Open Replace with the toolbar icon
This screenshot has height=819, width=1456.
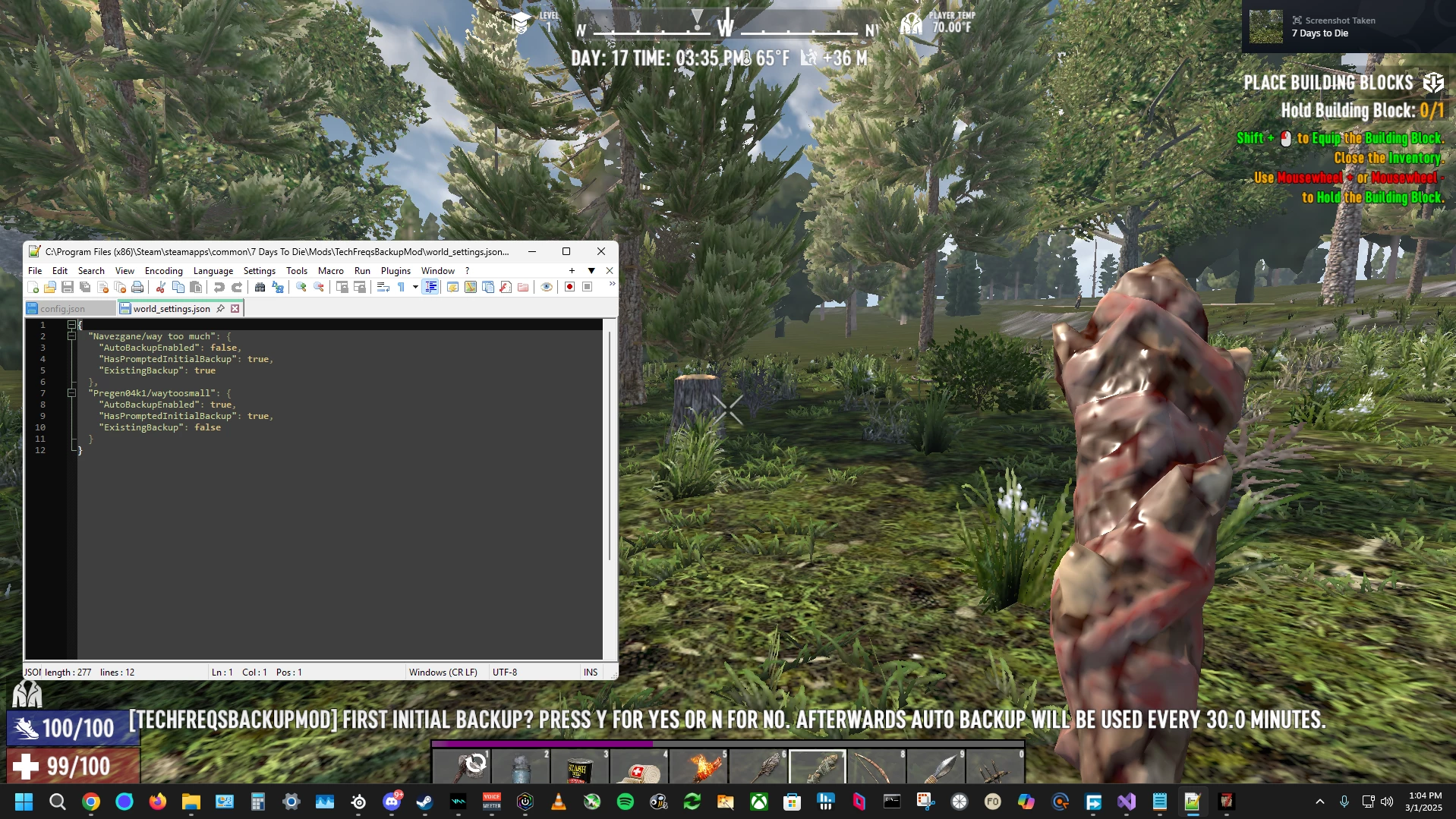tap(278, 287)
